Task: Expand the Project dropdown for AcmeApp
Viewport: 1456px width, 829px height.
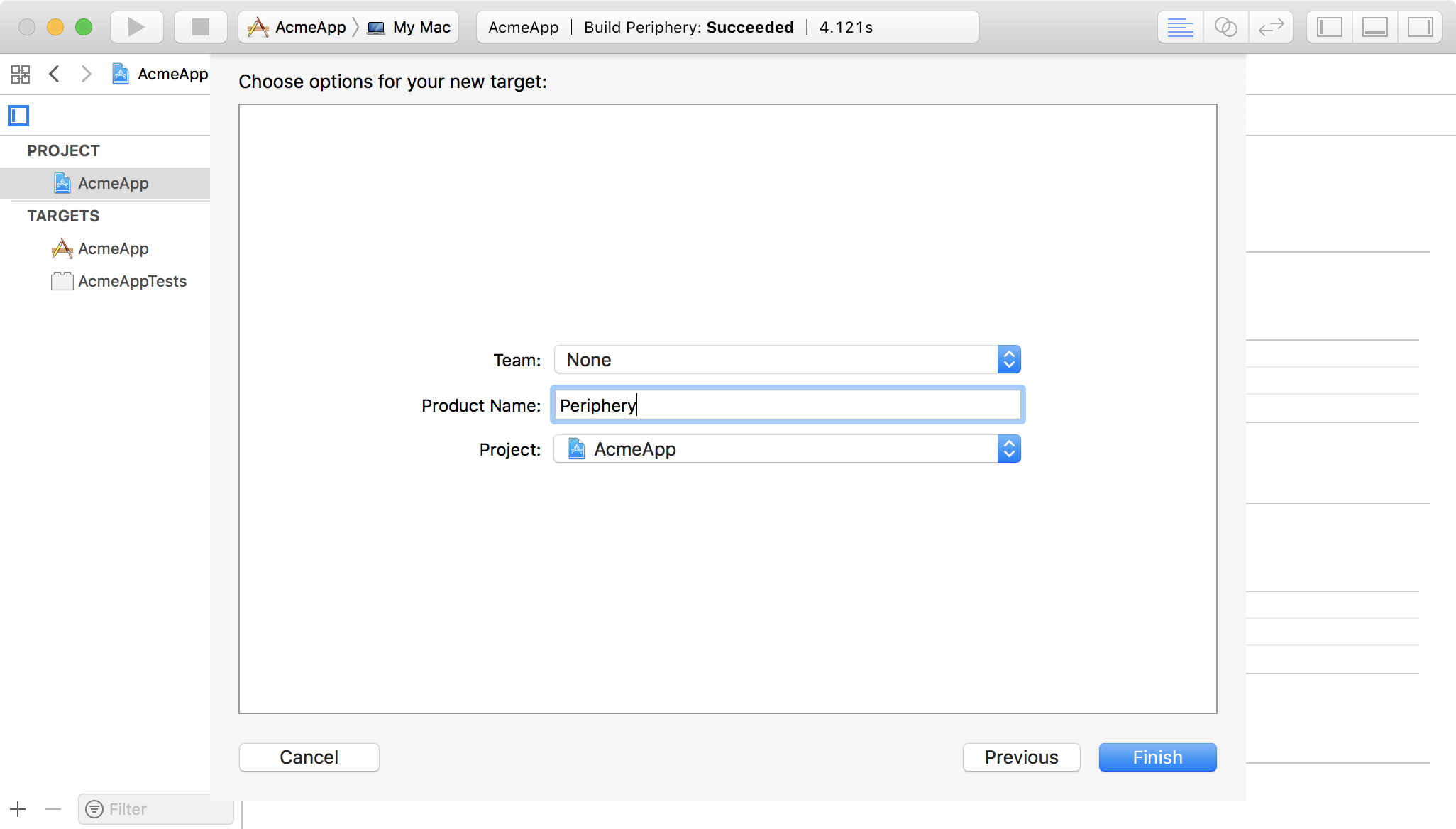Action: 1010,449
